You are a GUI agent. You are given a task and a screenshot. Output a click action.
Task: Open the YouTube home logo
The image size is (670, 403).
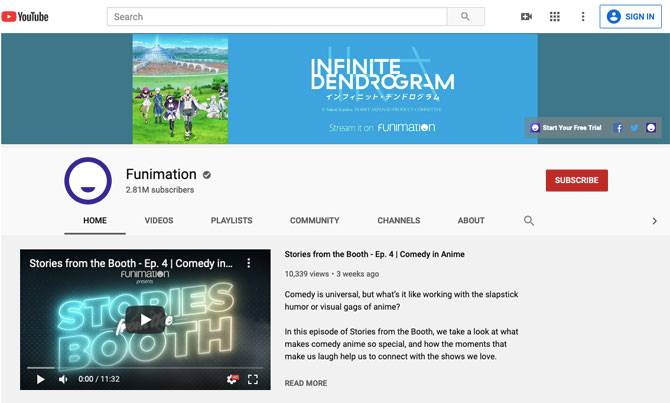click(25, 17)
